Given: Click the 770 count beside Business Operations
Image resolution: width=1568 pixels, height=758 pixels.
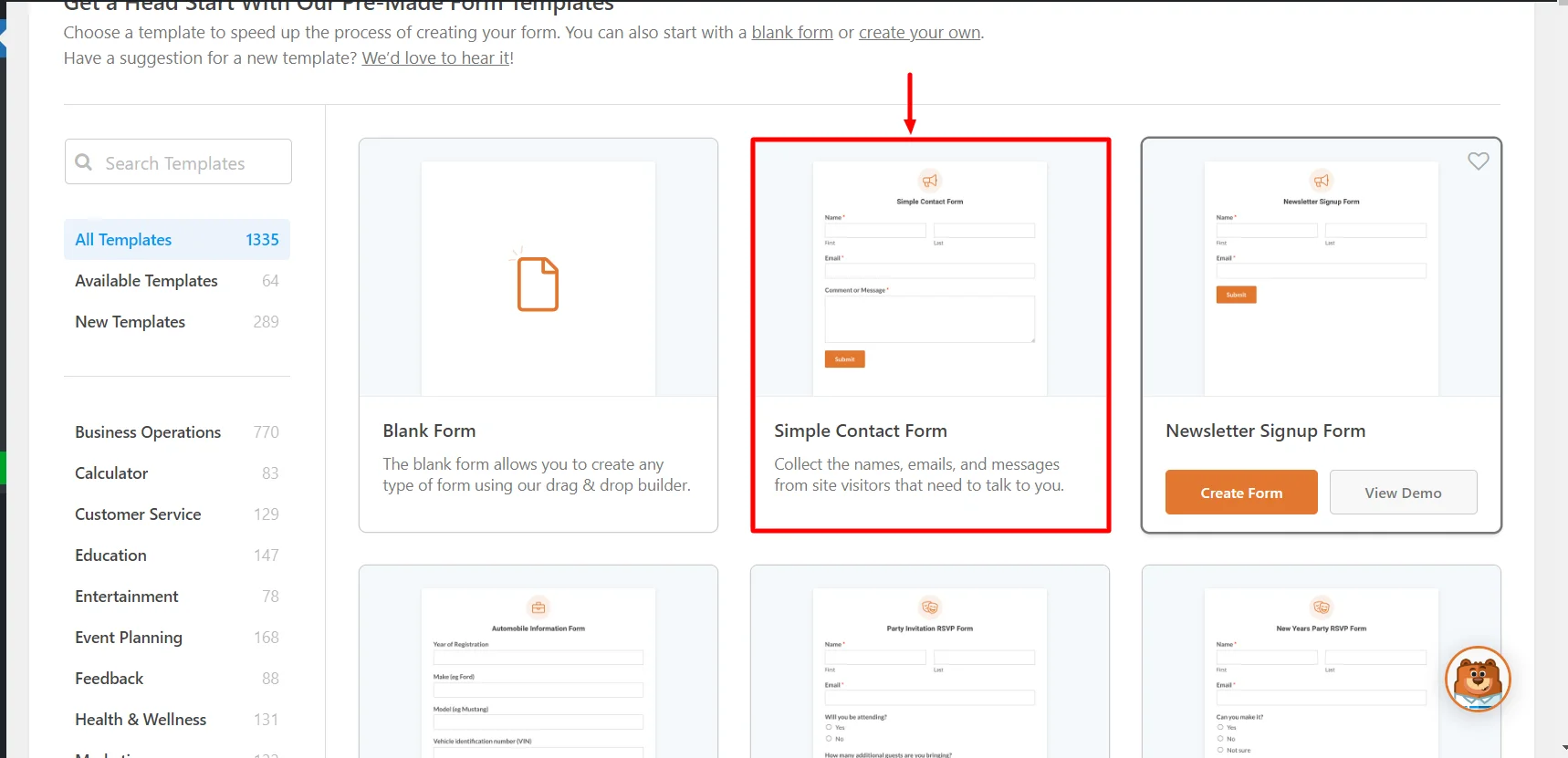Looking at the screenshot, I should coord(267,431).
